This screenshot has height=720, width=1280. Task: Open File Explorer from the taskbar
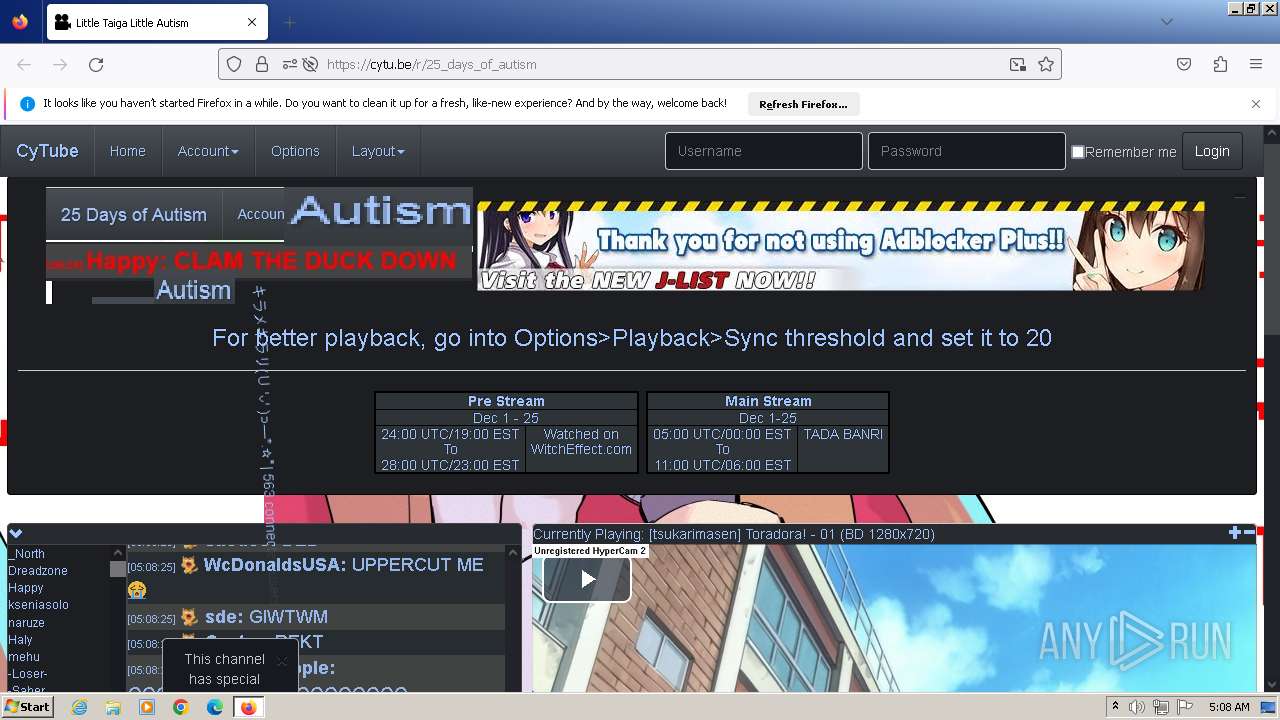coord(113,707)
